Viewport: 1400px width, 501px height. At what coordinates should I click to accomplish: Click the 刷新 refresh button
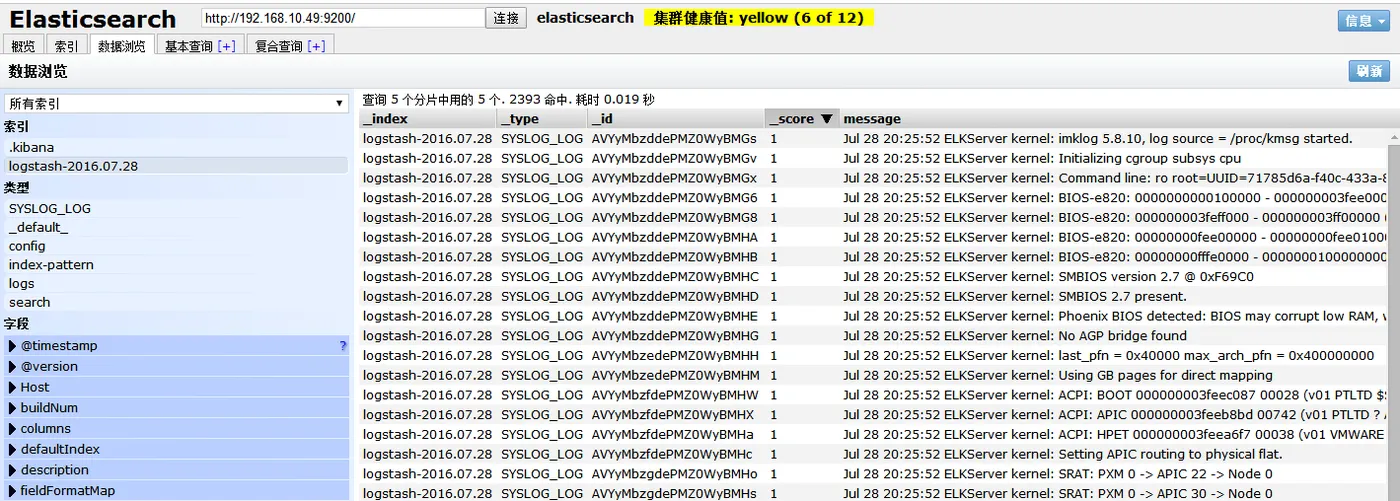point(1369,71)
